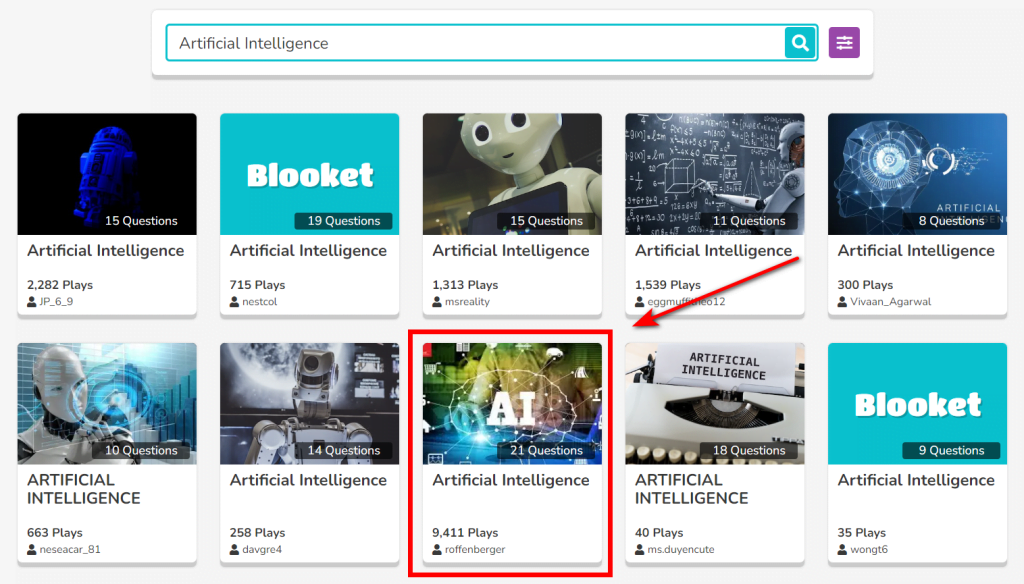The height and width of the screenshot is (584, 1024).
Task: Open the chalkboard robot set thumbnail
Action: [714, 173]
